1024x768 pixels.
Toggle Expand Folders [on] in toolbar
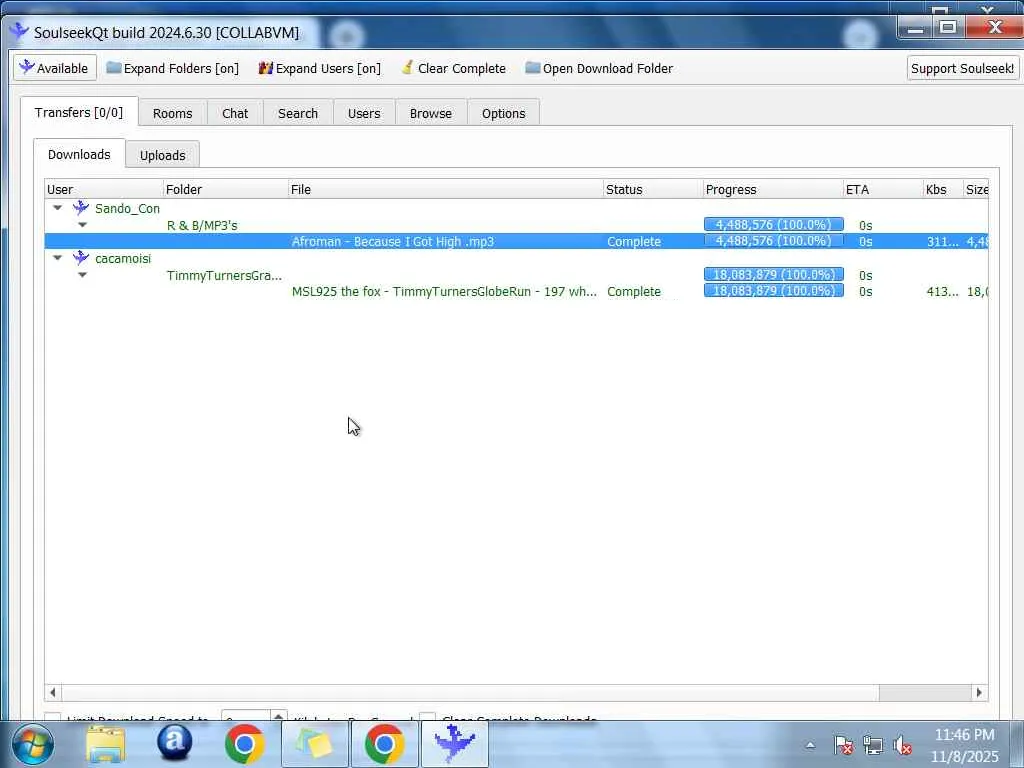[x=172, y=68]
